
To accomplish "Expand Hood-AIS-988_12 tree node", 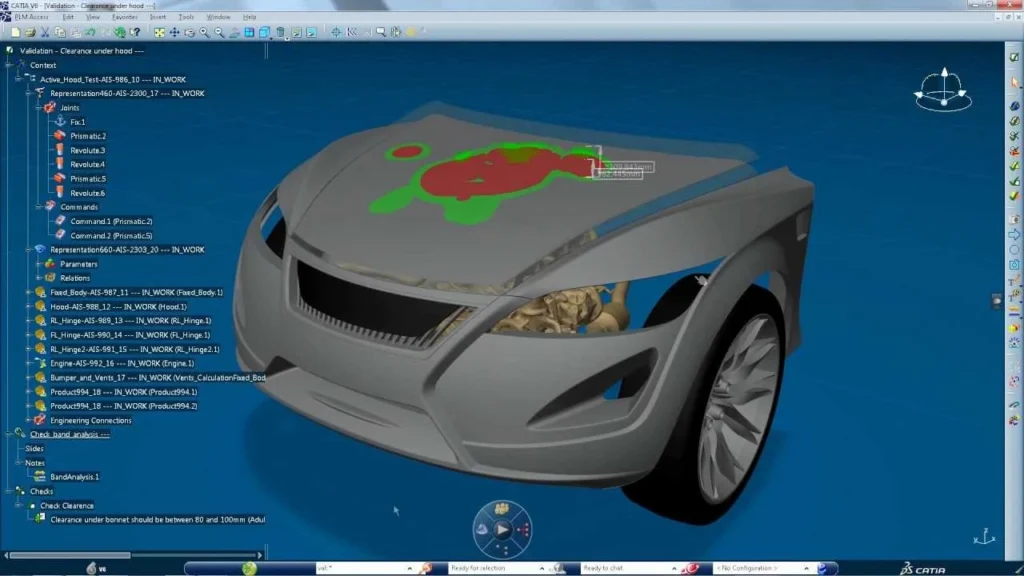I will [x=29, y=307].
